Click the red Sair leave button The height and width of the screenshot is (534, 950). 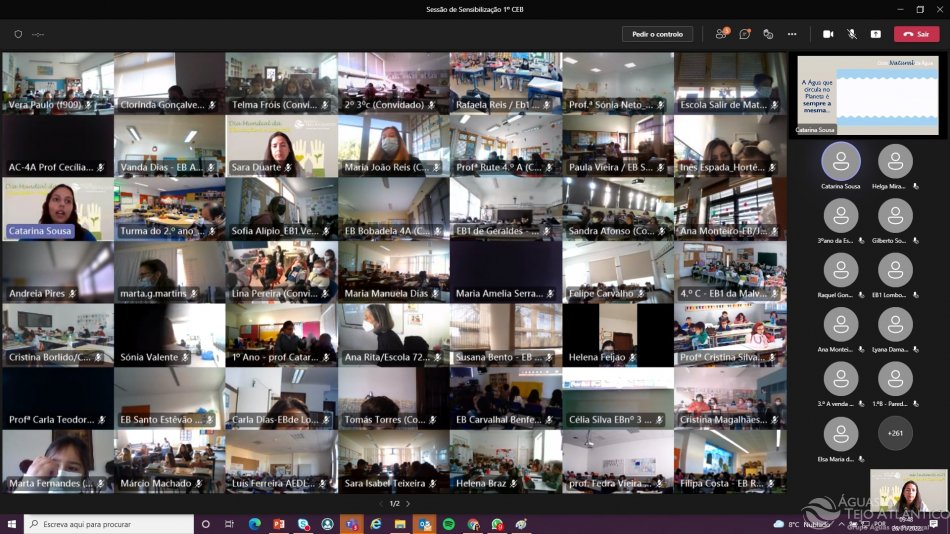coord(916,34)
